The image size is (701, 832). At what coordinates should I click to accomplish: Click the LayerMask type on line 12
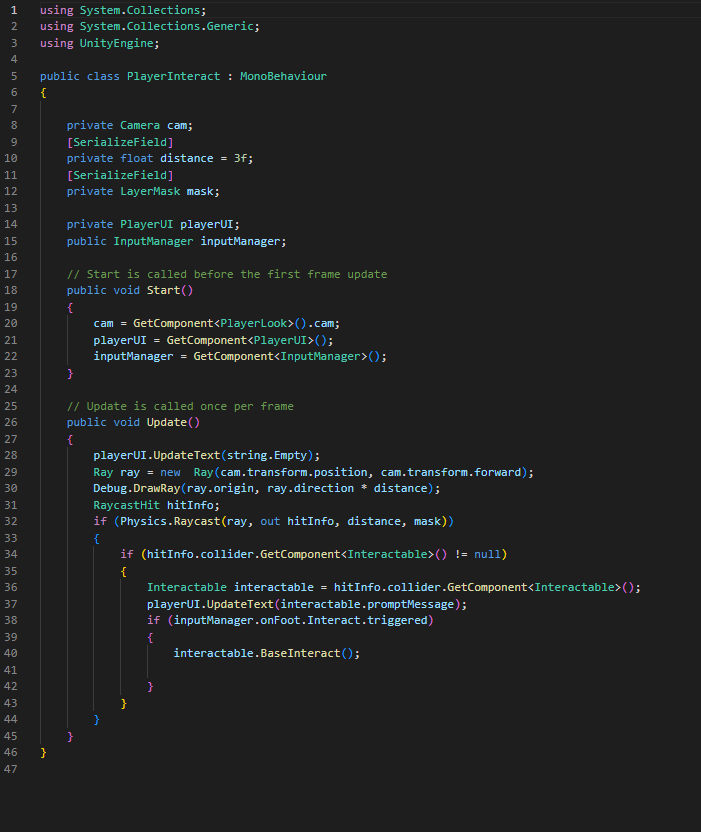coord(150,191)
